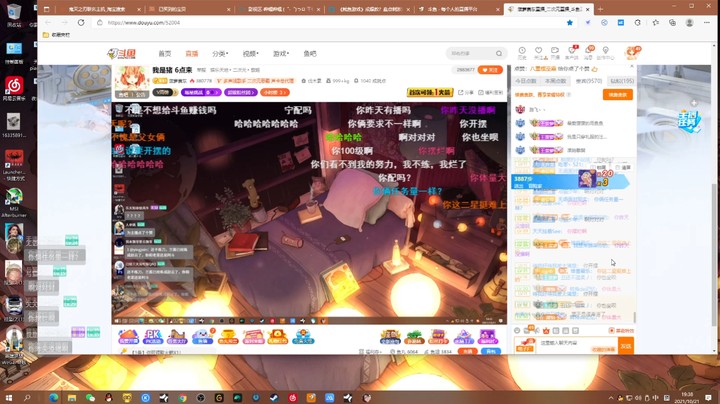Open Windows Start menu
720x404 pixels.
tap(8, 398)
